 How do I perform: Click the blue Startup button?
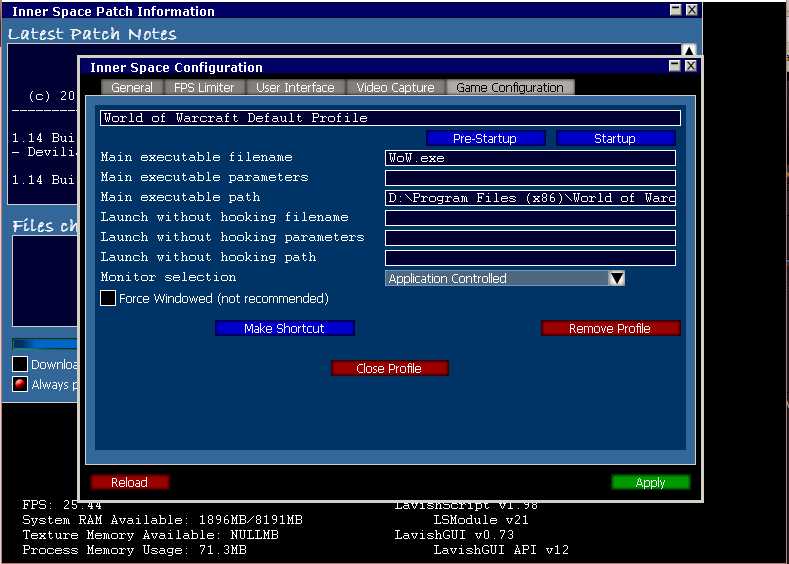pyautogui.click(x=615, y=138)
